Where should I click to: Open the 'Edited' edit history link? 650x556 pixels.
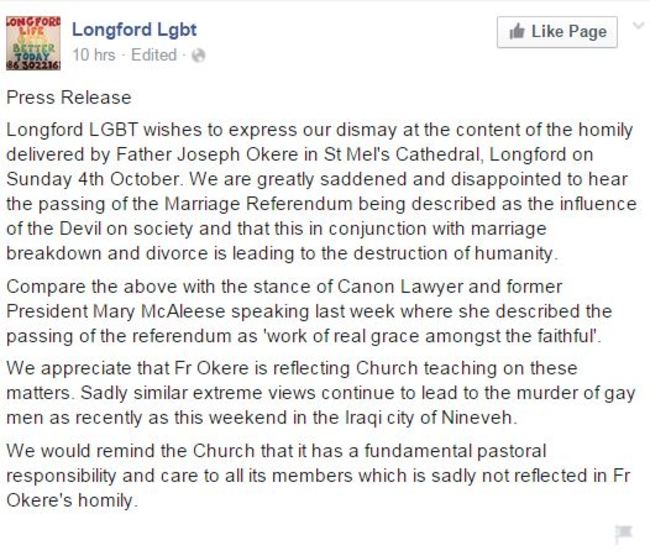(x=153, y=56)
